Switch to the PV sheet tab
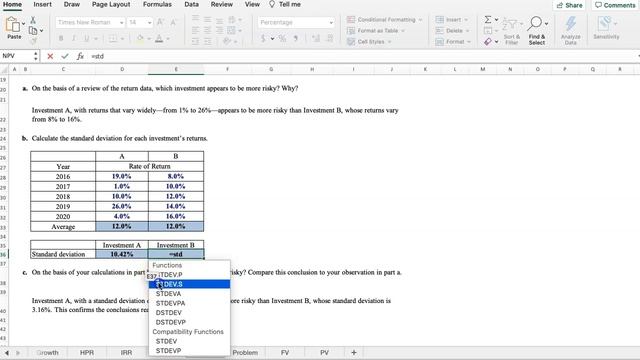This screenshot has width=640, height=360. tap(324, 353)
